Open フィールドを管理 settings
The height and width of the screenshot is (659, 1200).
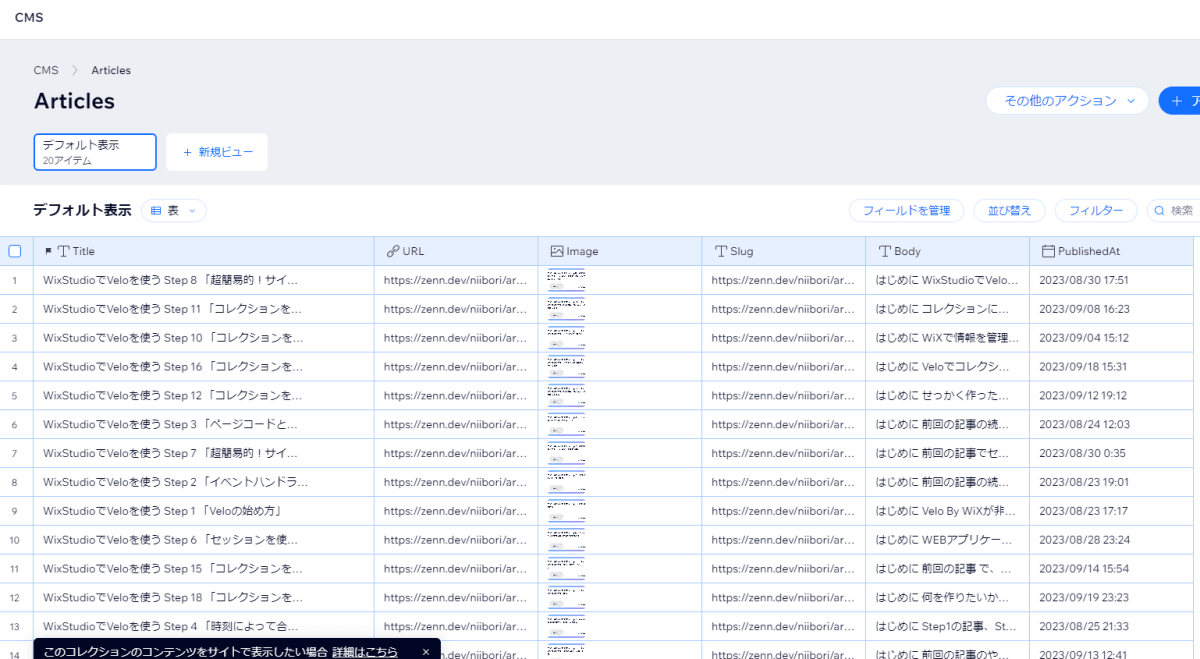(x=906, y=211)
